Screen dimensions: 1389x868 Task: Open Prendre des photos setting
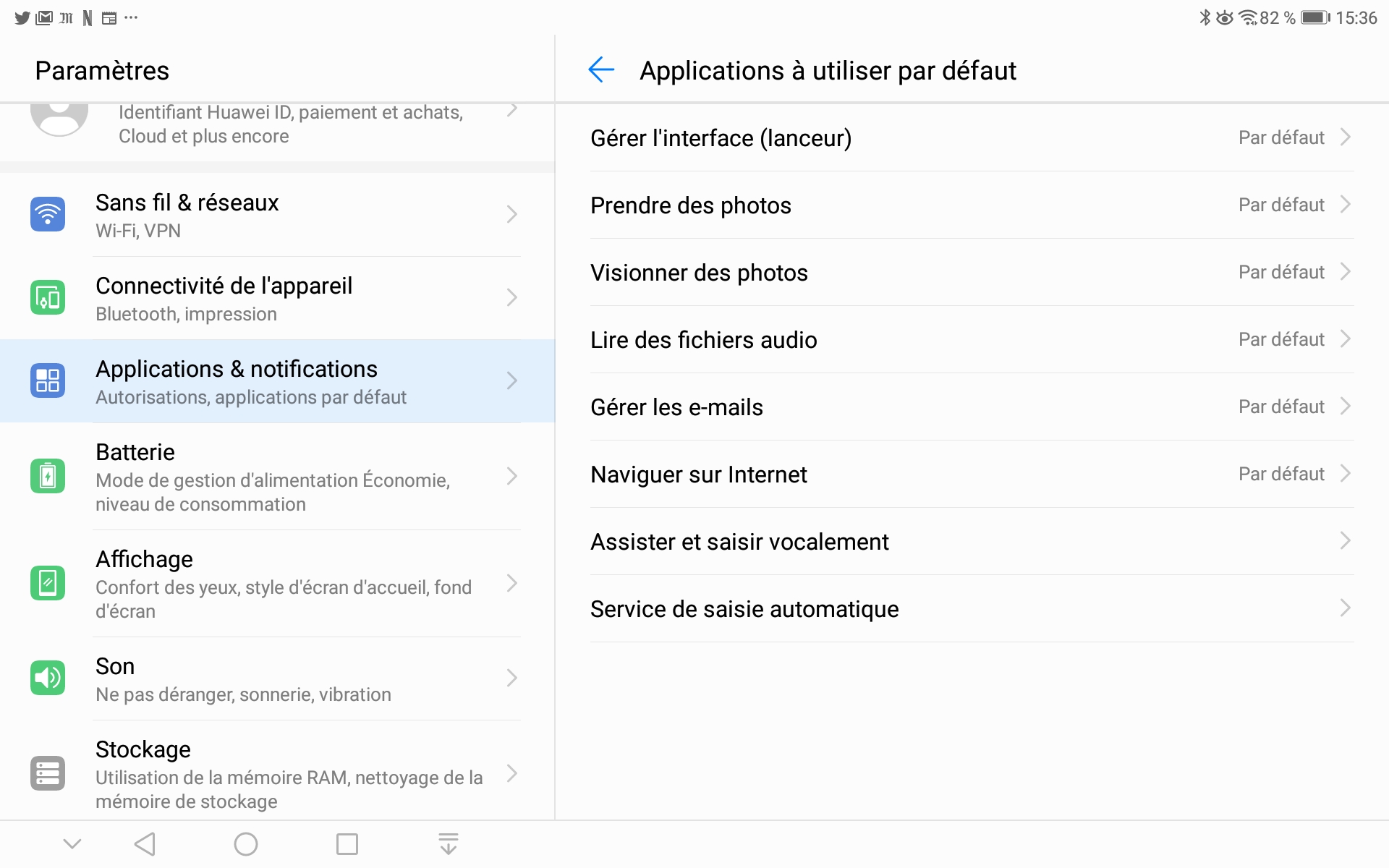pos(972,205)
